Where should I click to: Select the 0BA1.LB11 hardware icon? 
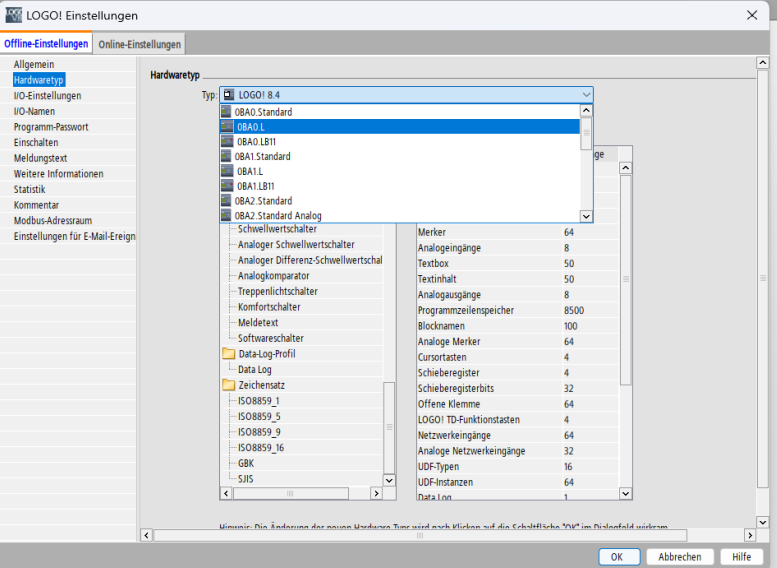click(226, 186)
